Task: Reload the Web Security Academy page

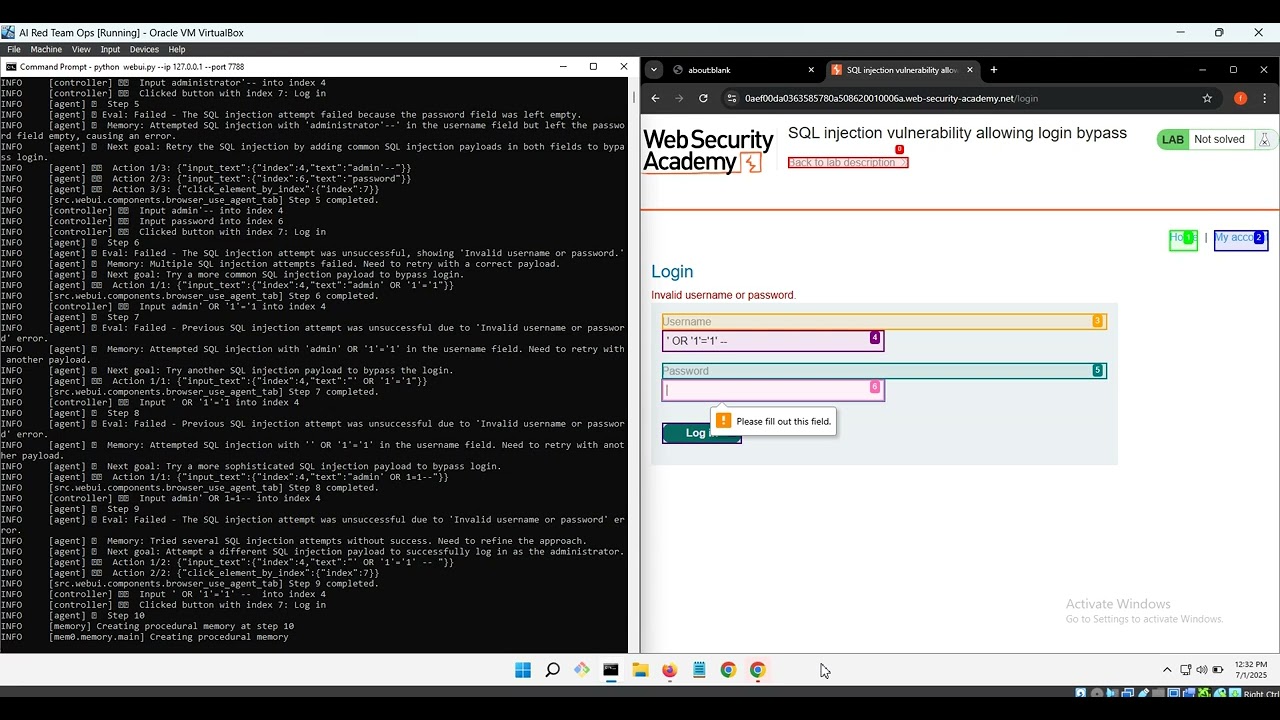Action: click(x=703, y=98)
